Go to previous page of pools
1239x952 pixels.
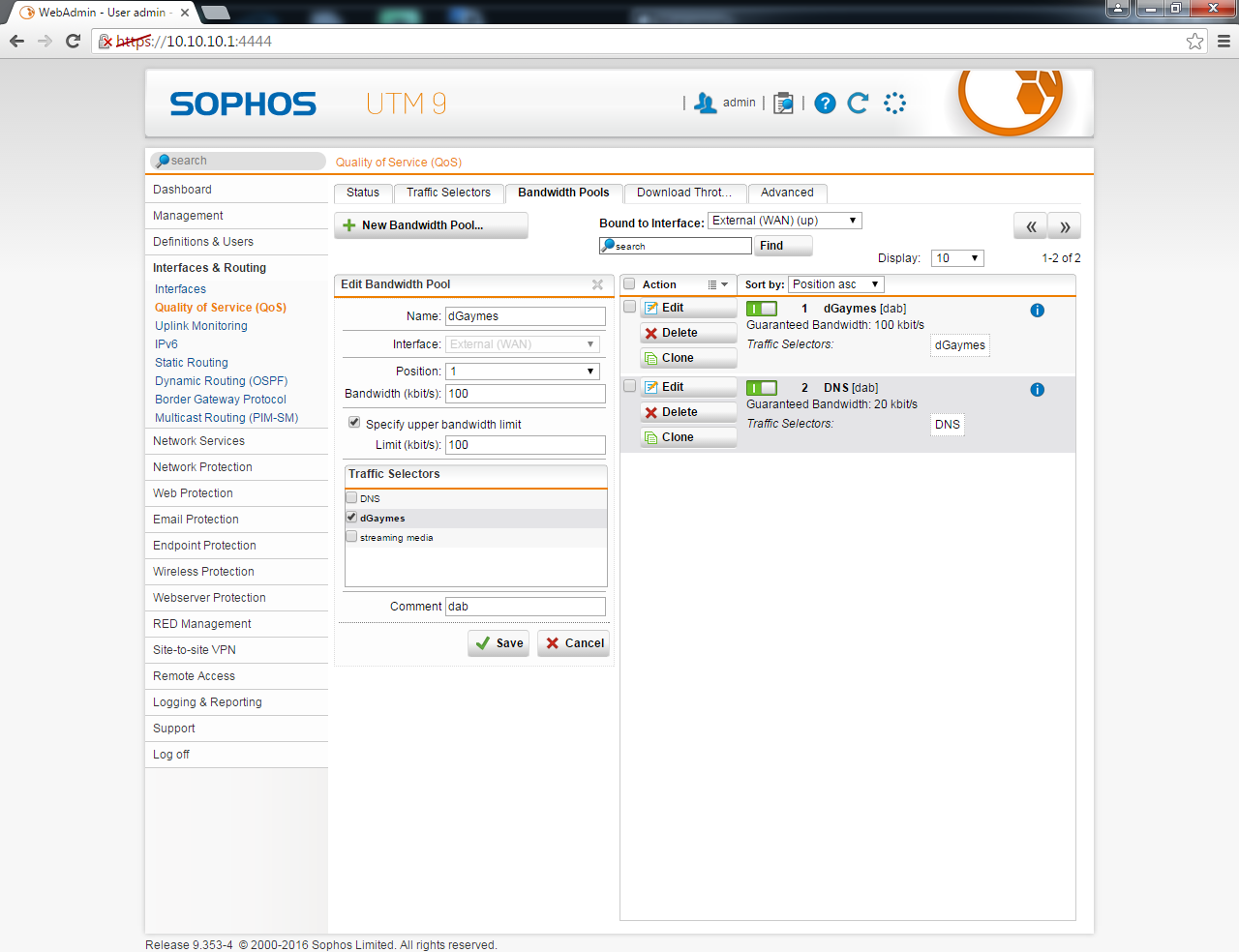tap(1030, 226)
